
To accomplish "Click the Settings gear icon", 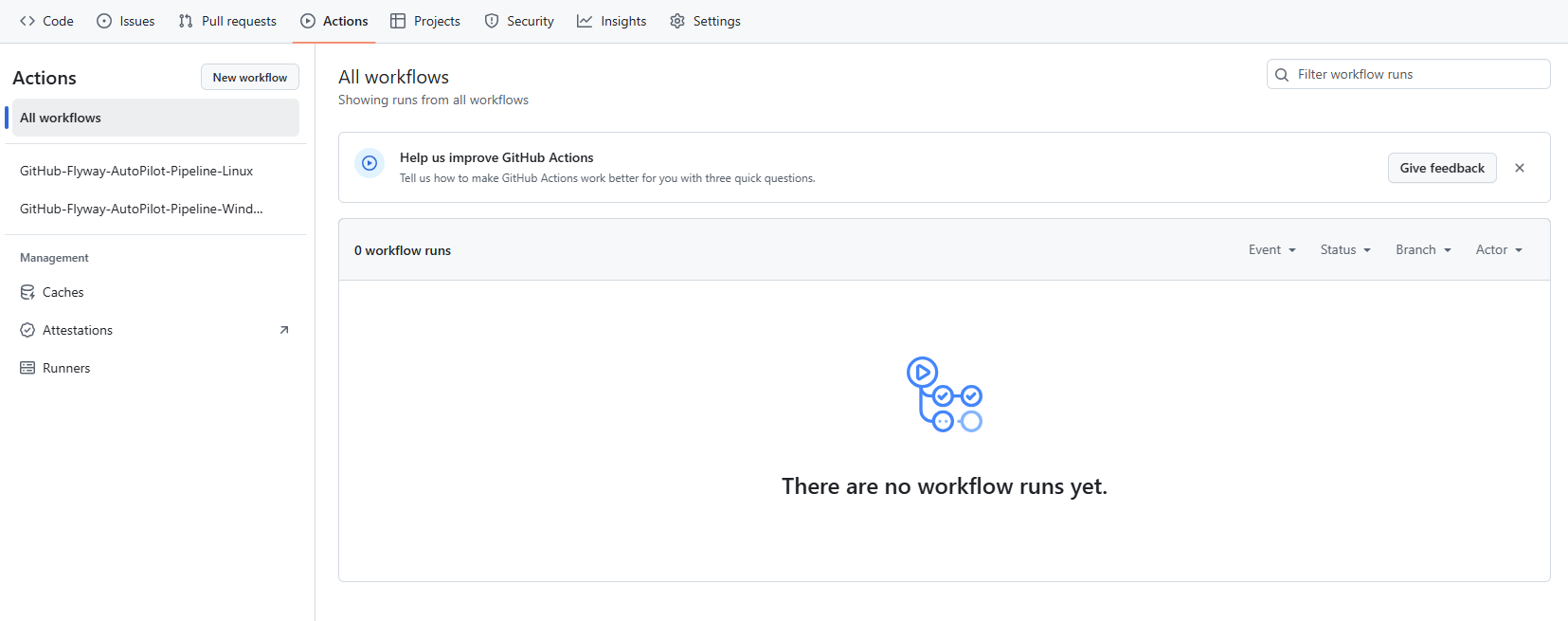I will coord(677,21).
